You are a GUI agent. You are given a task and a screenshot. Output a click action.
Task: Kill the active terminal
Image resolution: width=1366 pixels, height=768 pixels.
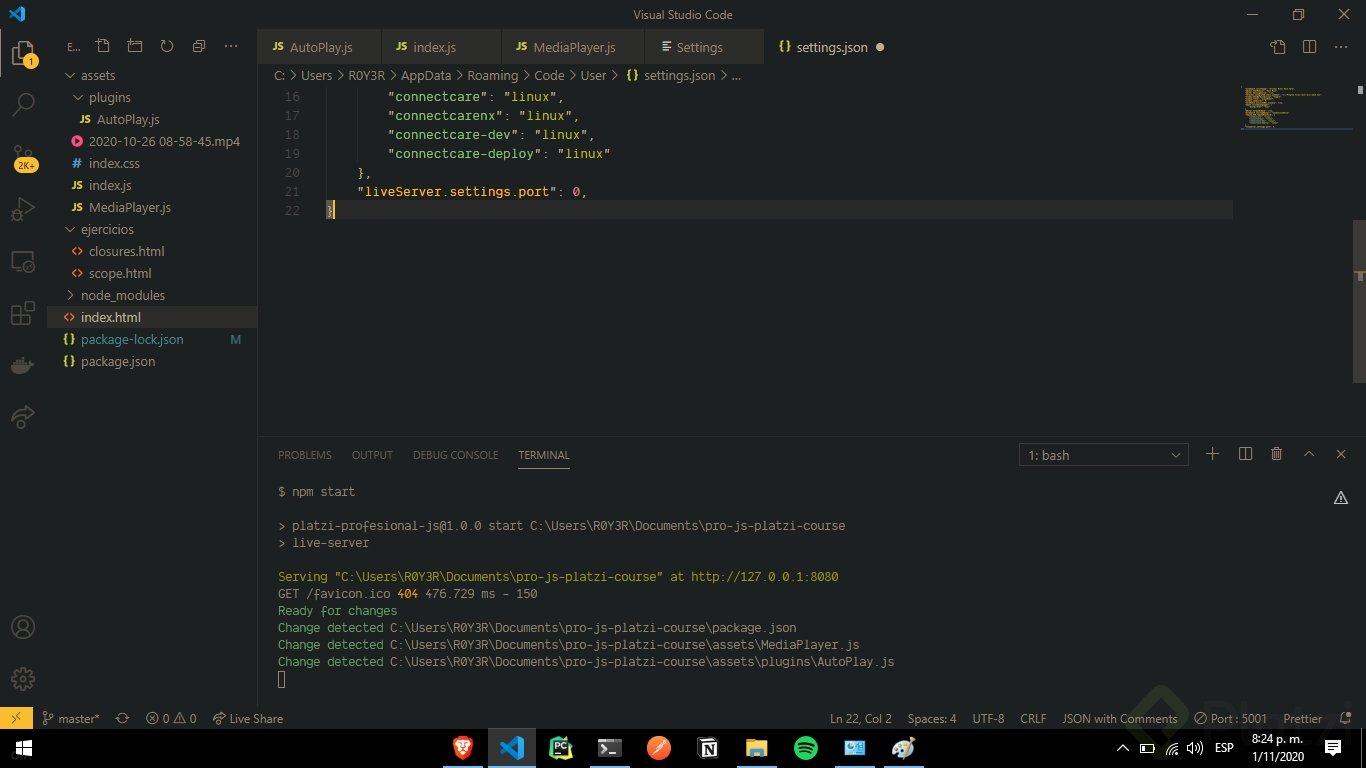tap(1276, 454)
